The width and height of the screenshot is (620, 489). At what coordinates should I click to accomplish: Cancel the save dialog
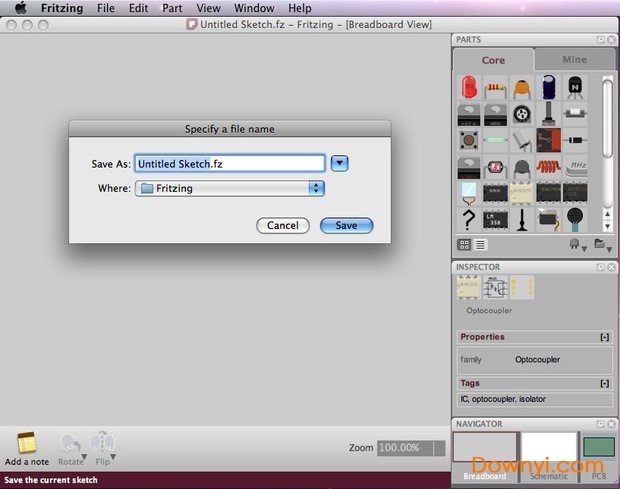coord(282,226)
